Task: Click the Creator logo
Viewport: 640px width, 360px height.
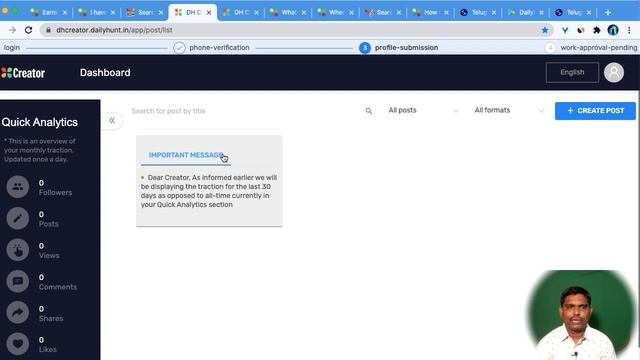Action: (23, 73)
